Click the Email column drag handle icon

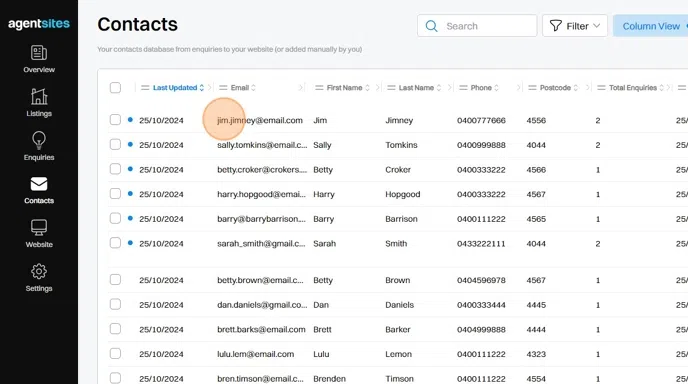(x=223, y=88)
